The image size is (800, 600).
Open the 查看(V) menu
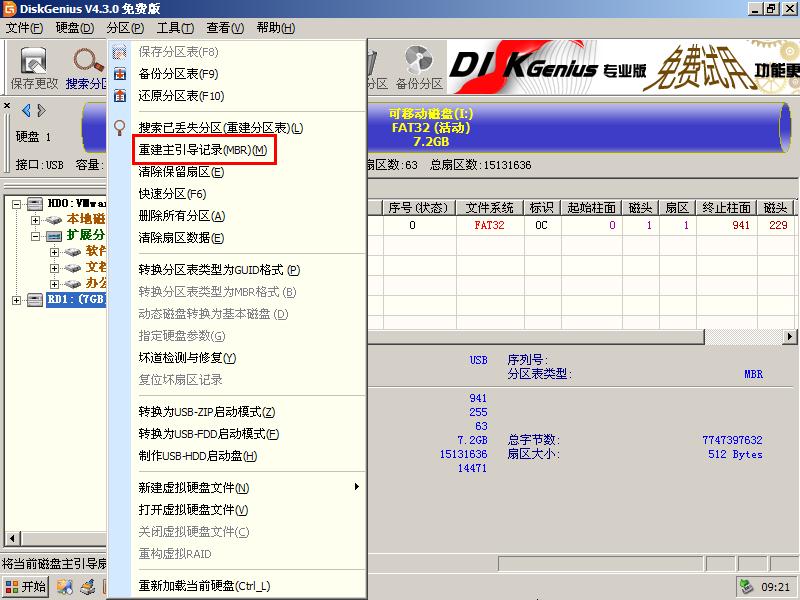pos(225,28)
